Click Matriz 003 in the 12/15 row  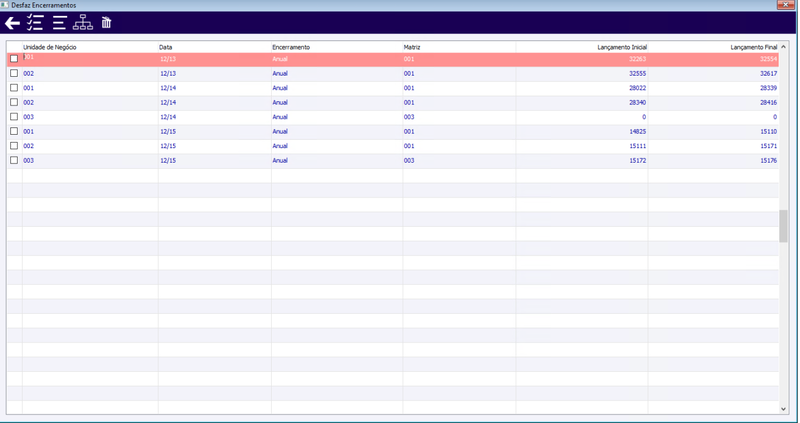pos(409,160)
